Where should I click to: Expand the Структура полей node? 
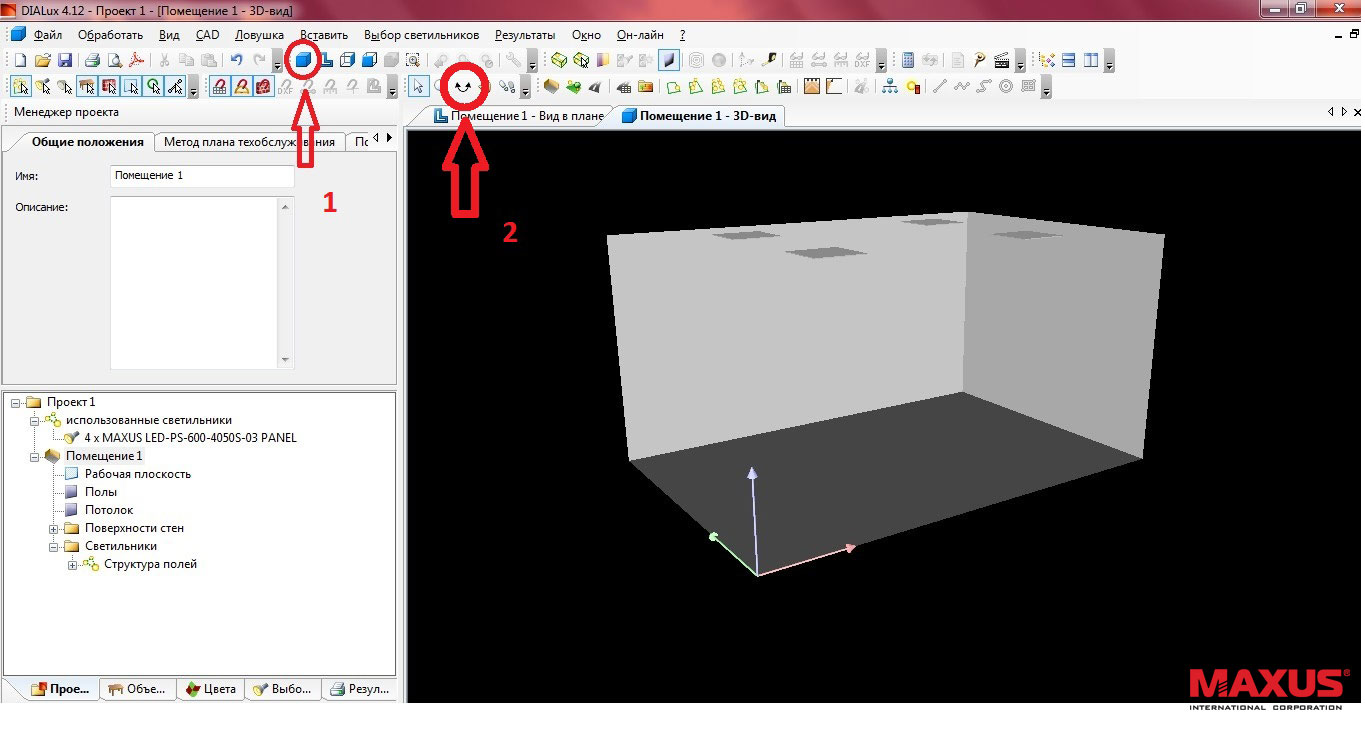click(73, 565)
